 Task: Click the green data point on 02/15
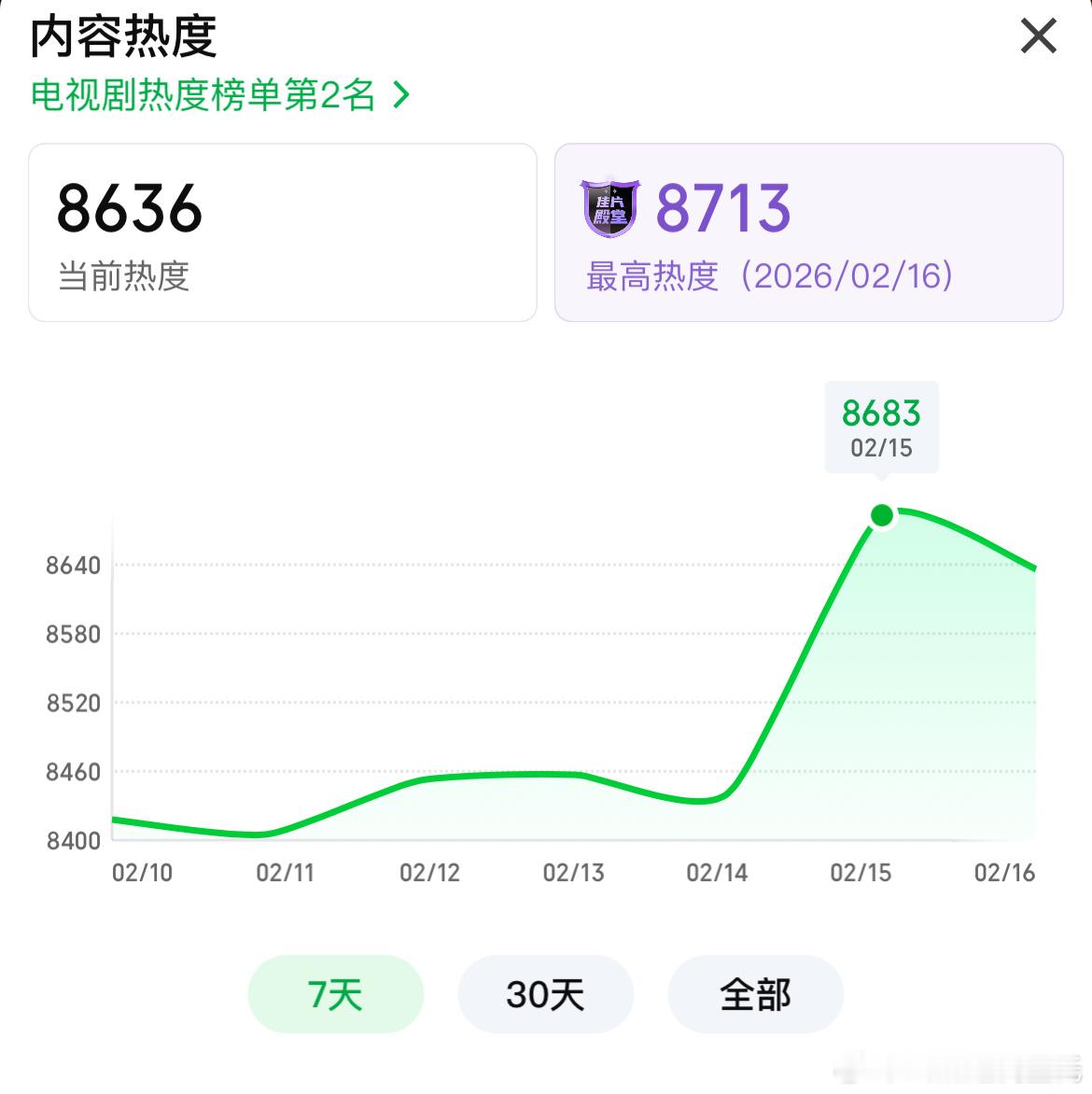coord(882,515)
